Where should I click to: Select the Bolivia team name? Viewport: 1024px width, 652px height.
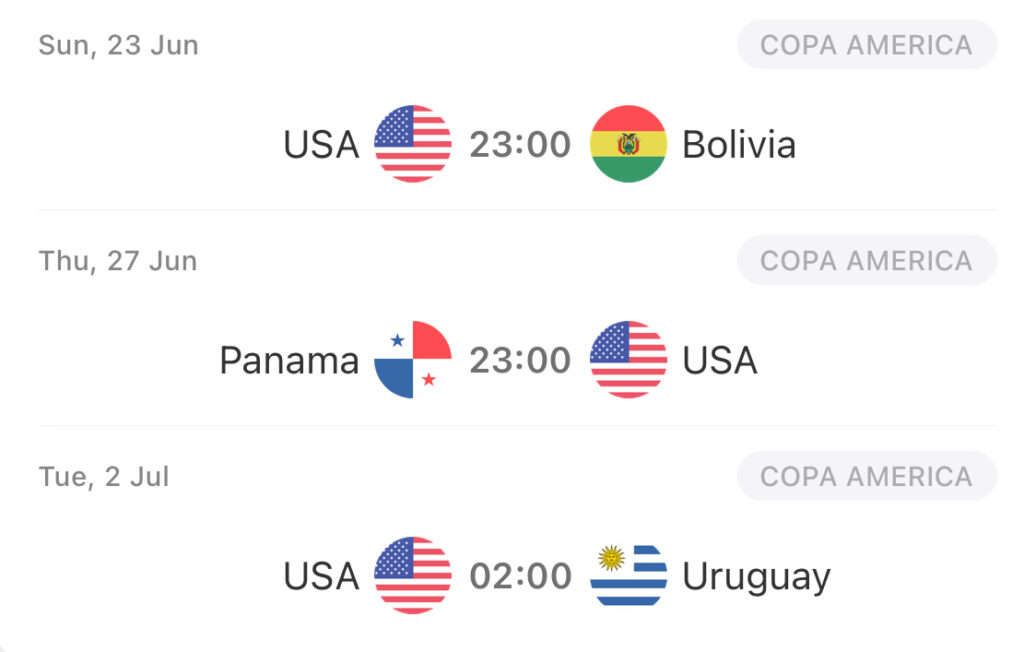coord(739,144)
